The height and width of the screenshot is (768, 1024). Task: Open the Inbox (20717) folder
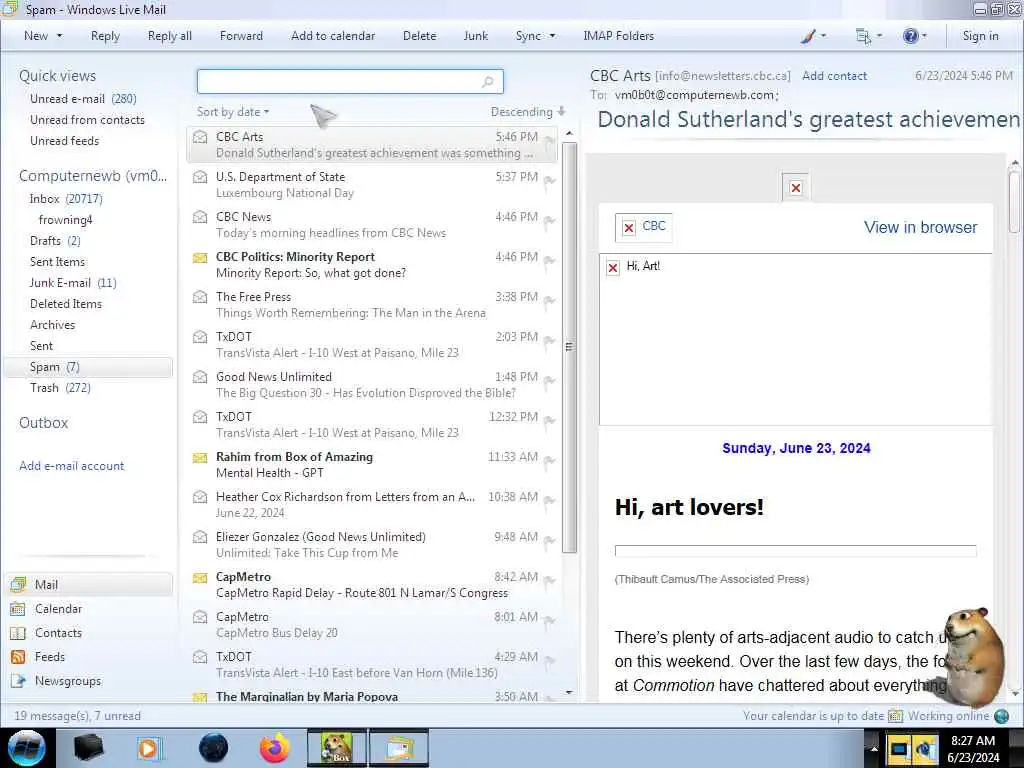[x=66, y=199]
